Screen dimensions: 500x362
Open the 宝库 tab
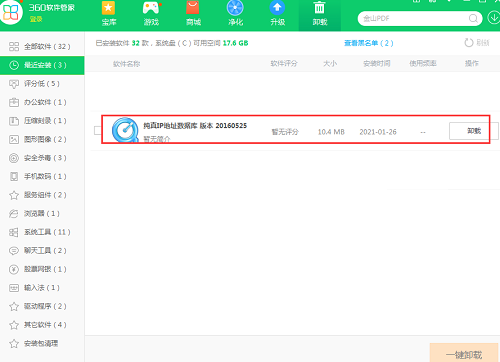click(109, 14)
